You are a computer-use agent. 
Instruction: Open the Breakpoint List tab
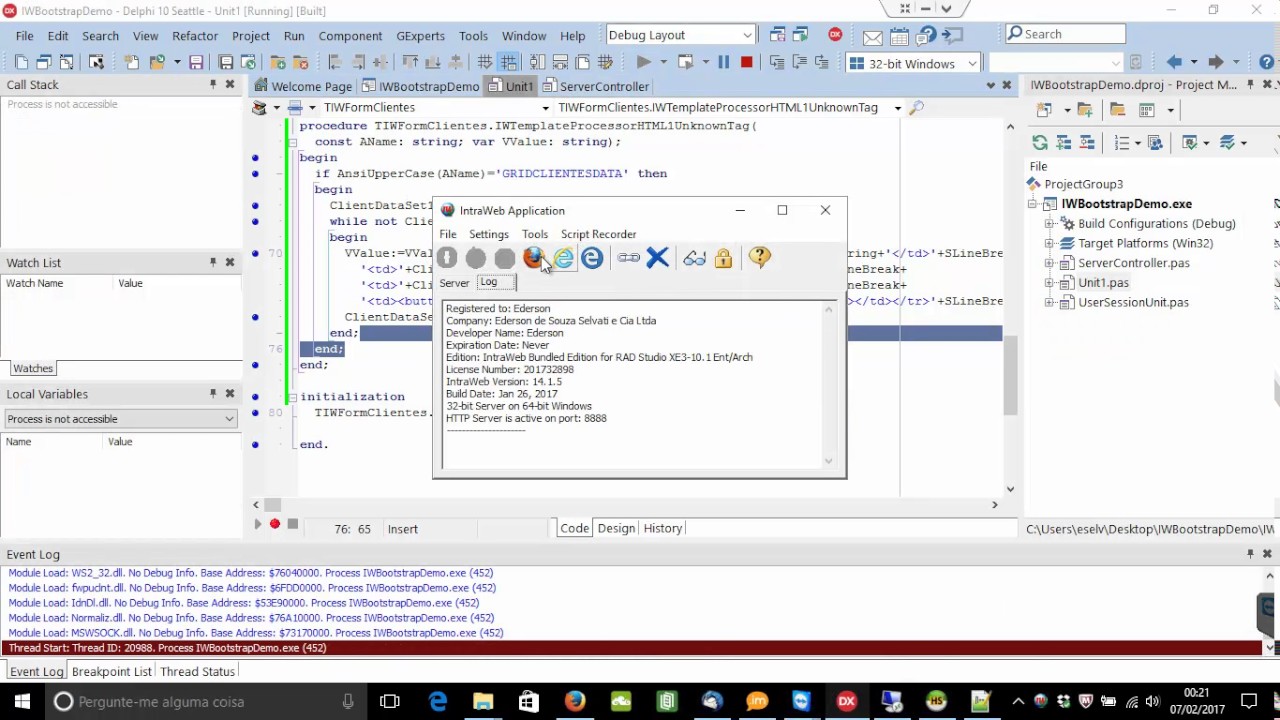pyautogui.click(x=111, y=671)
